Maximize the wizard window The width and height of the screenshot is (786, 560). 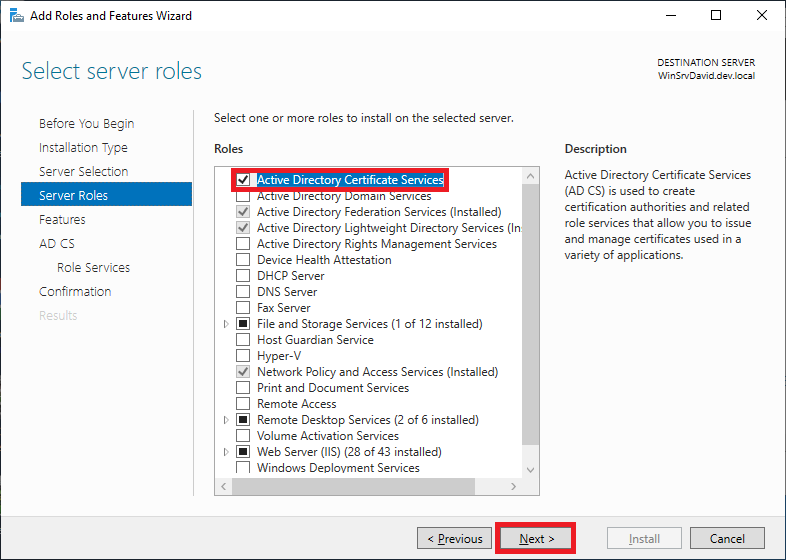point(716,16)
